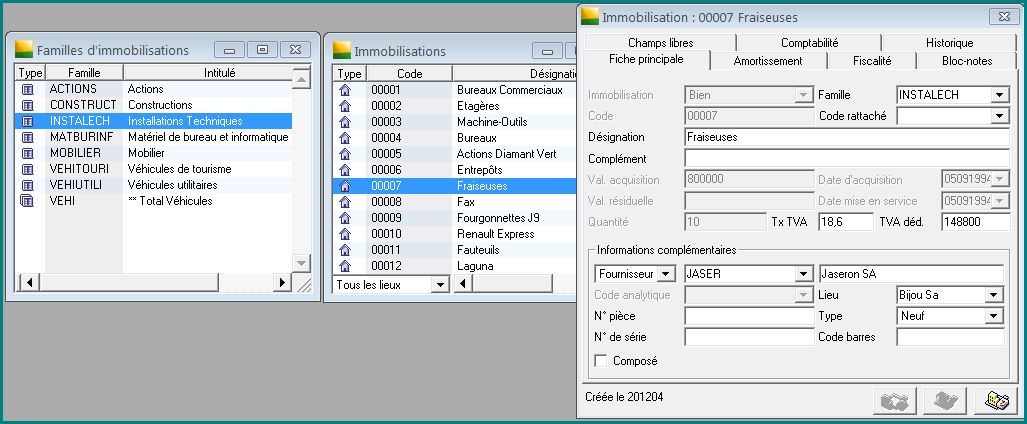Open the Famille dropdown showing INSTALECH
The height and width of the screenshot is (424, 1027).
[999, 95]
